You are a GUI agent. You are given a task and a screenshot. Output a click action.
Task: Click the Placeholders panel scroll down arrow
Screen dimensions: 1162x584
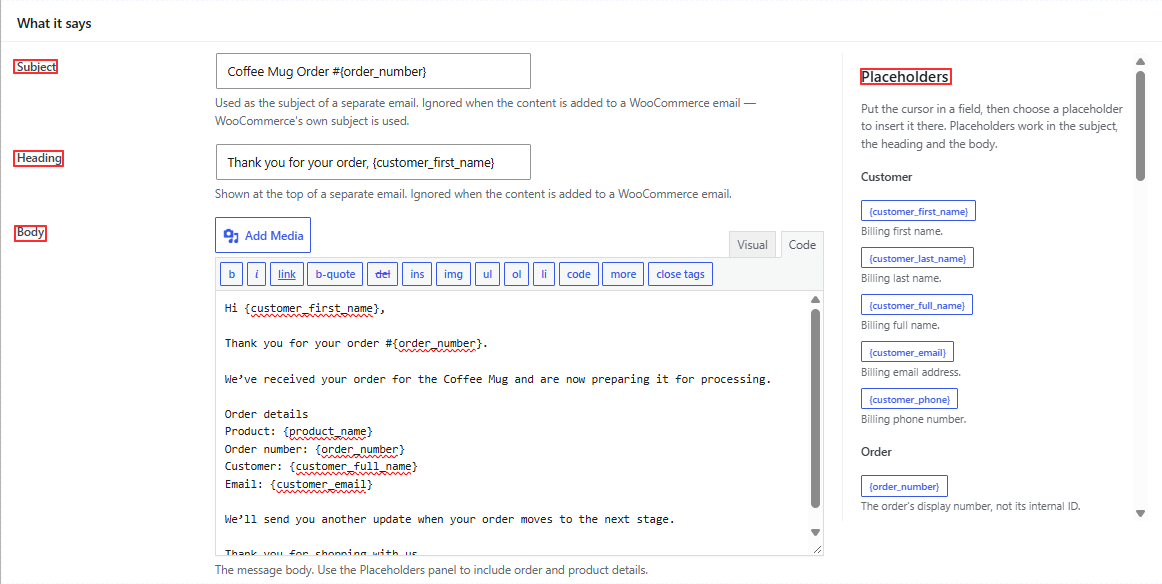click(1141, 513)
